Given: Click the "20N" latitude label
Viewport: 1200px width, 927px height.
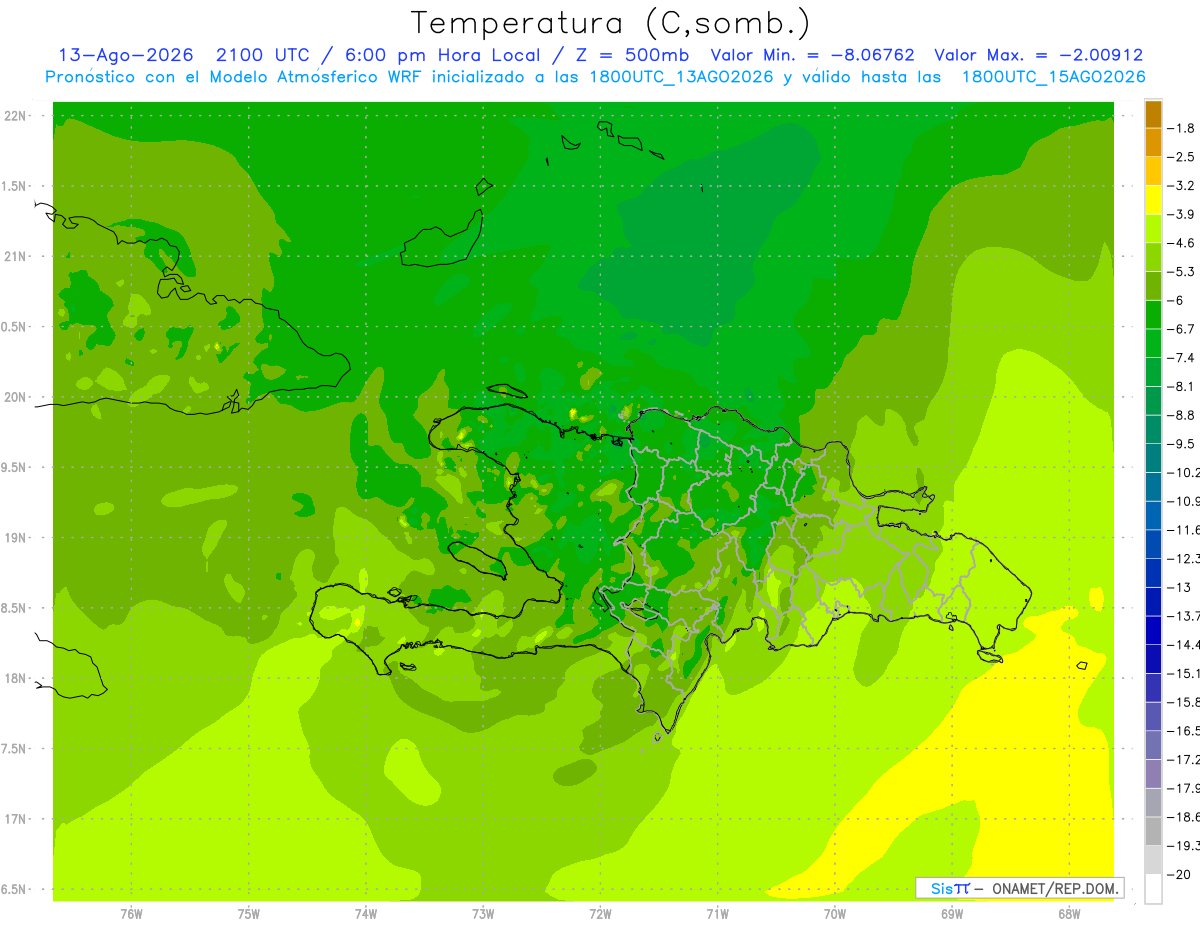Looking at the screenshot, I should point(14,398).
